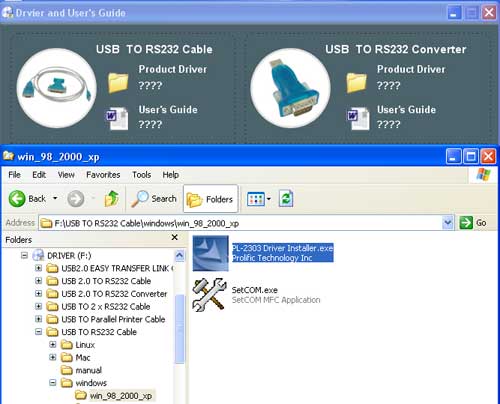Viewport: 500px width, 404px height.
Task: Open the Address bar dropdown arrow
Action: coord(448,223)
